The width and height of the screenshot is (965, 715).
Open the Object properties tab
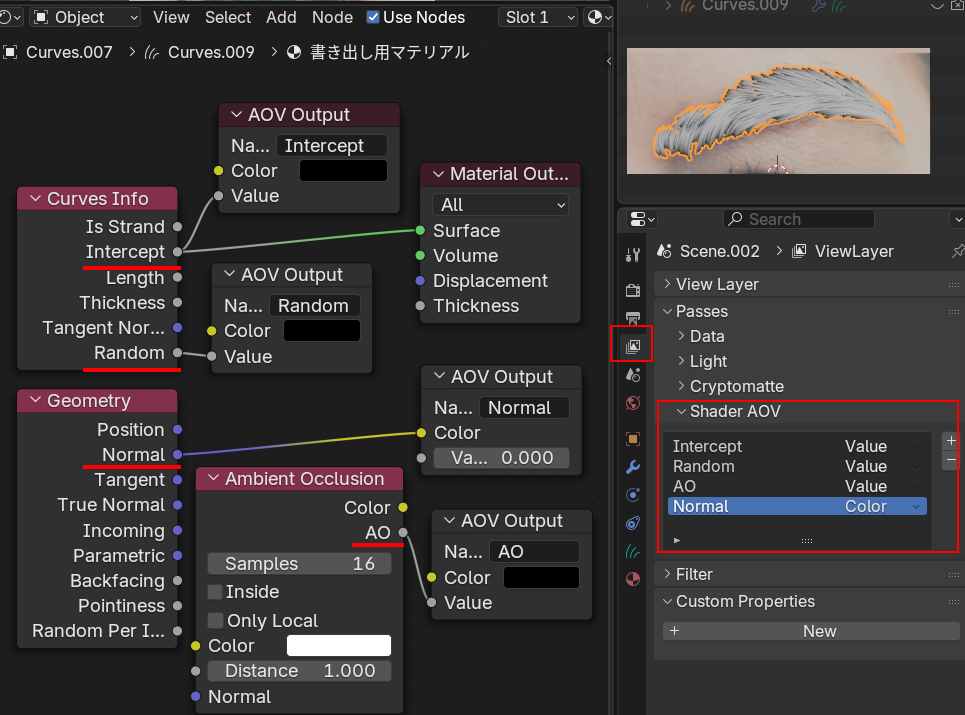632,439
